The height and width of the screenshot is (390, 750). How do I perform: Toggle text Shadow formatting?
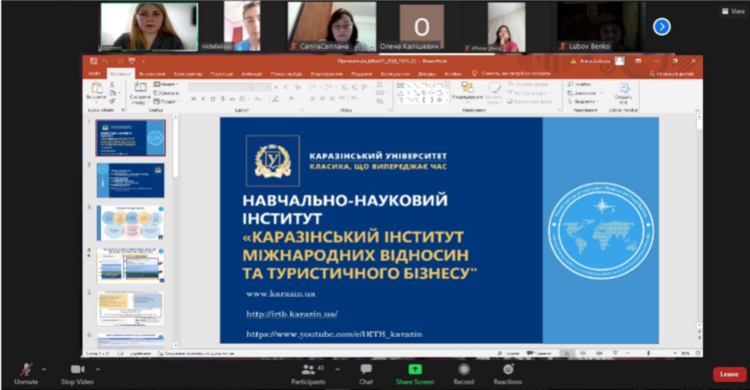coord(223,99)
